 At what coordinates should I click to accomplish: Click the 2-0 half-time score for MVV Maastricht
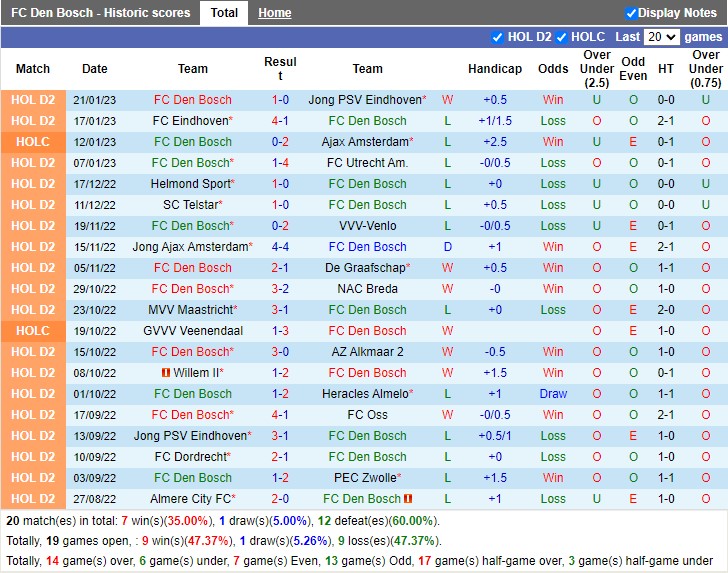pyautogui.click(x=666, y=310)
